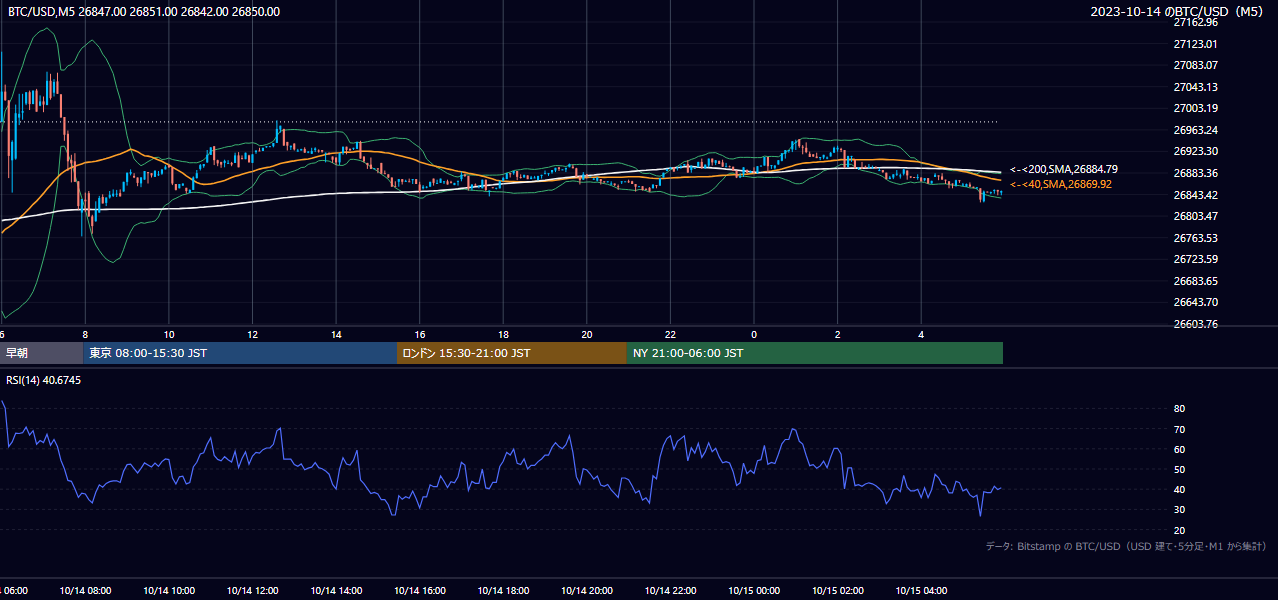Click the RSI scale value 80
Screen dimensions: 1278x600
(1180, 409)
